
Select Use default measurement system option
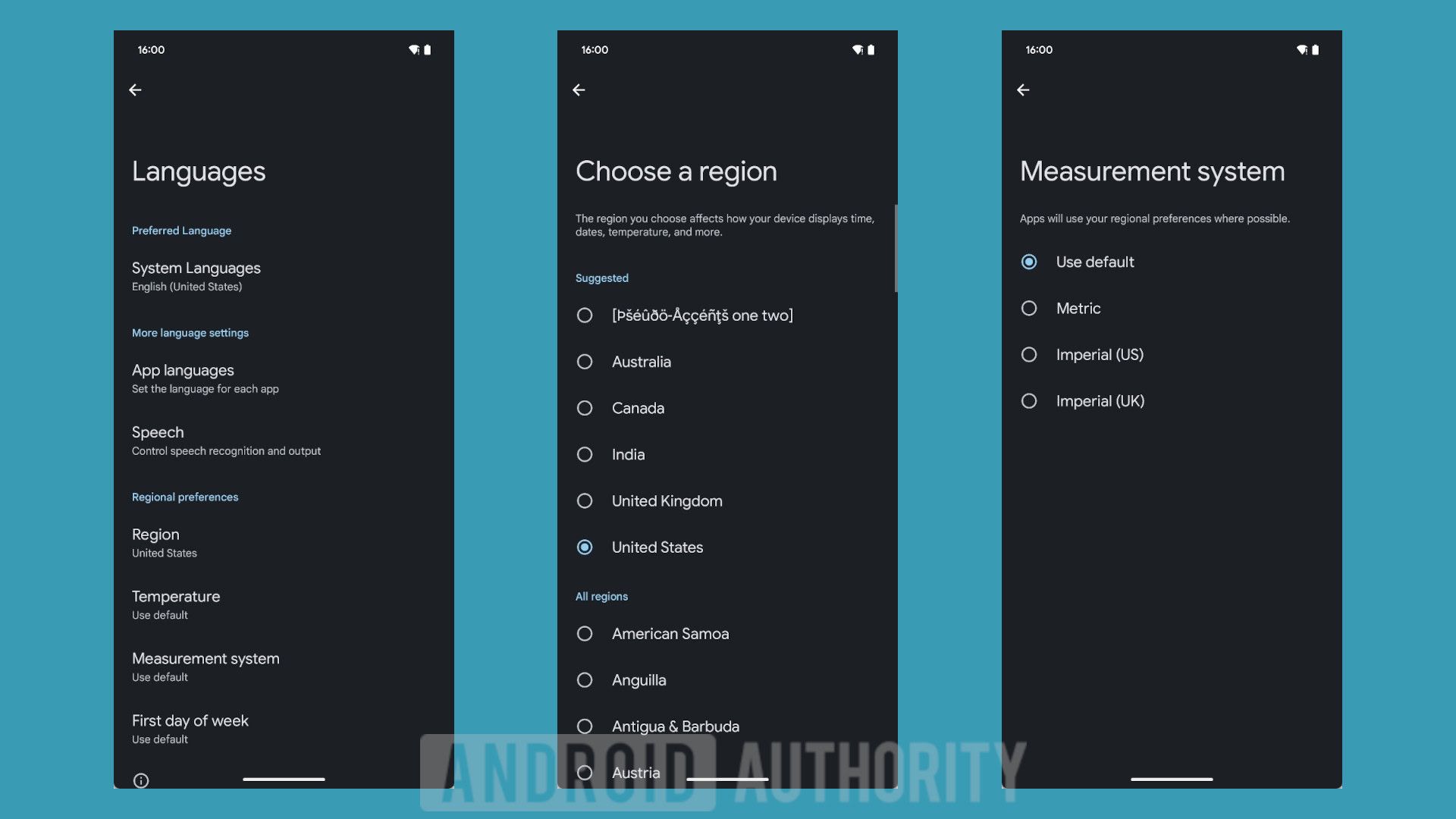[x=1028, y=262]
